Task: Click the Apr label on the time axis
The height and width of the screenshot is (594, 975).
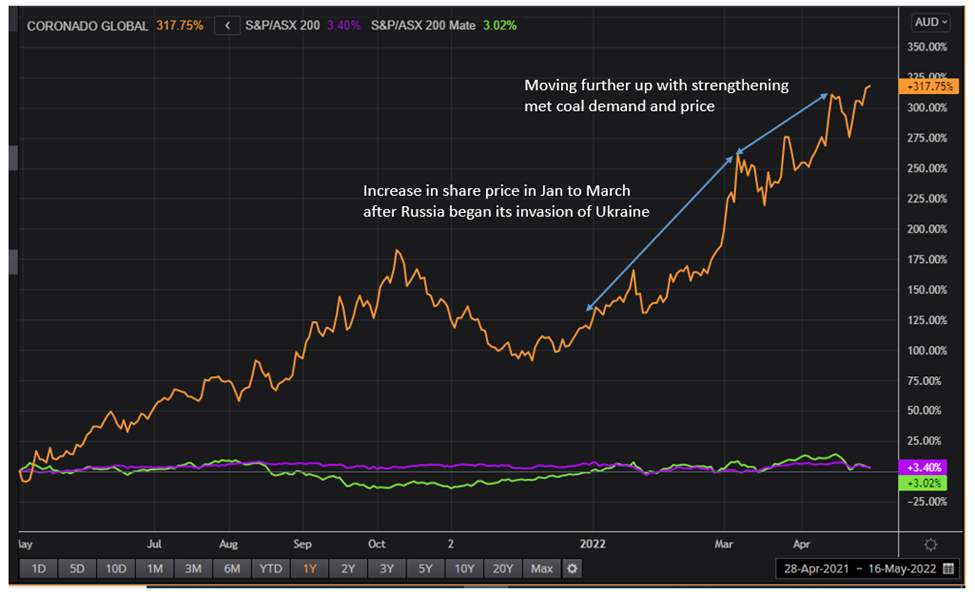Action: click(x=802, y=544)
